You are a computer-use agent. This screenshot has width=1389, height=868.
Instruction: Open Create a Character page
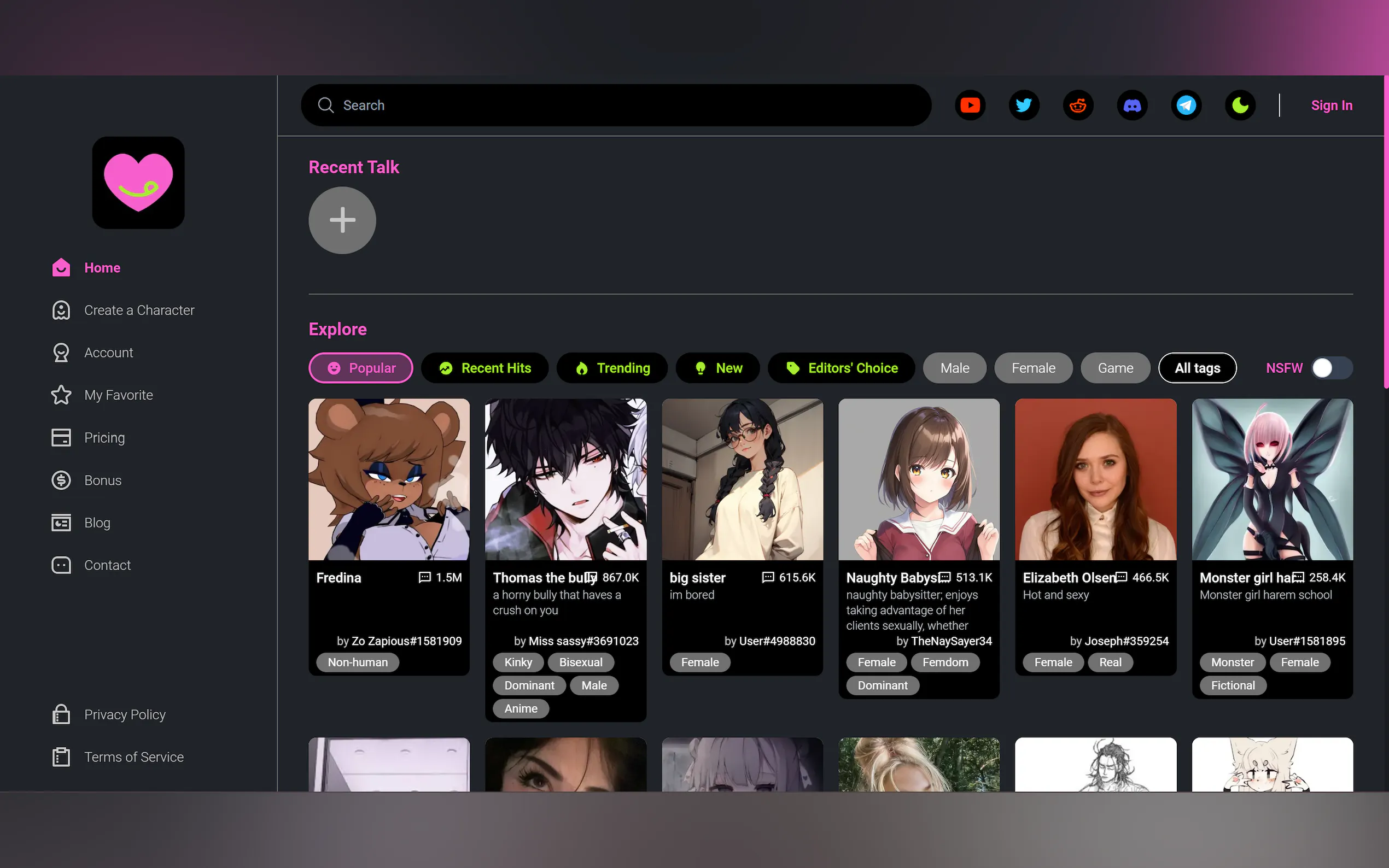pos(139,310)
